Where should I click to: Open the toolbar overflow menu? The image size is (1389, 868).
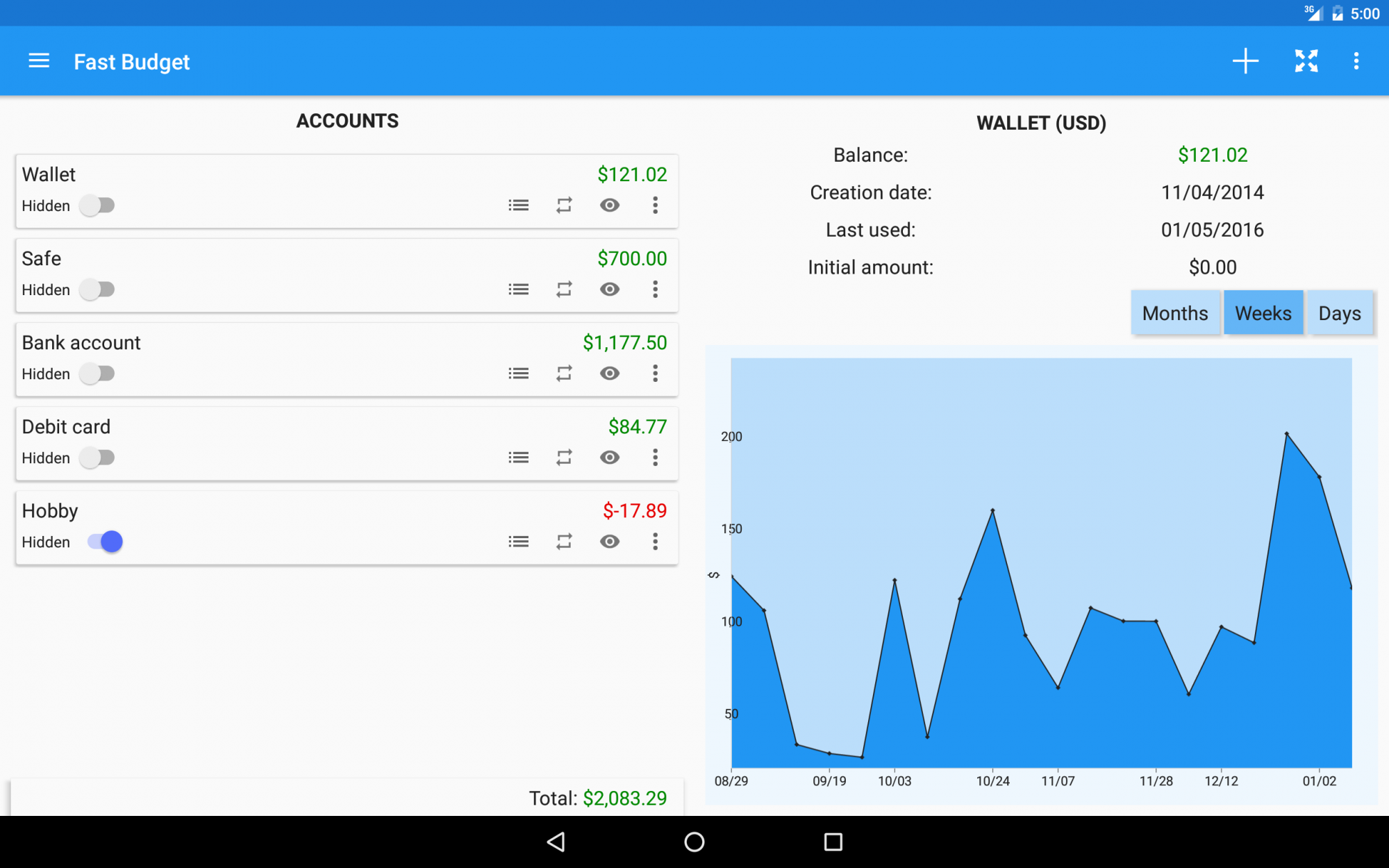click(1356, 61)
